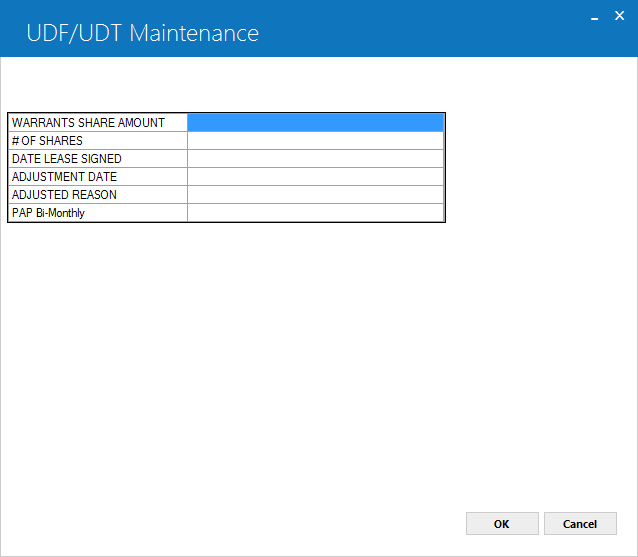Click the # OF SHARES label
The image size is (638, 557).
pyautogui.click(x=47, y=141)
